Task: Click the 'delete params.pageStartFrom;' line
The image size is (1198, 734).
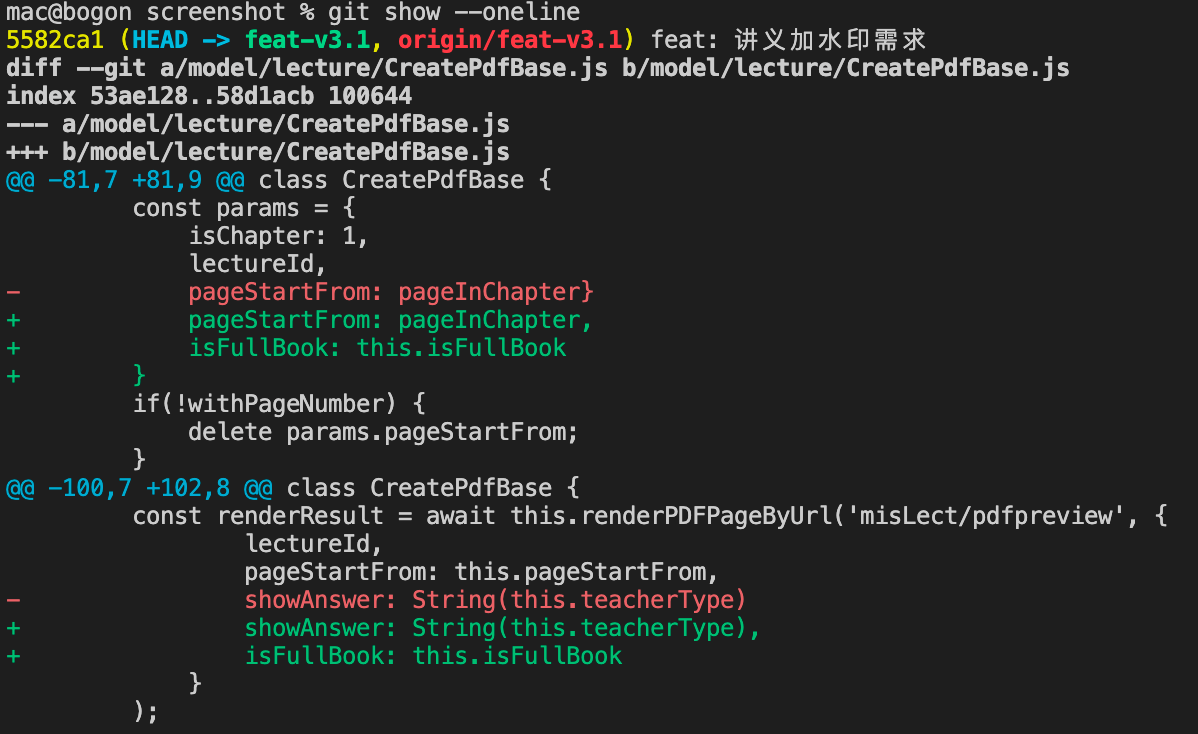Action: [384, 432]
